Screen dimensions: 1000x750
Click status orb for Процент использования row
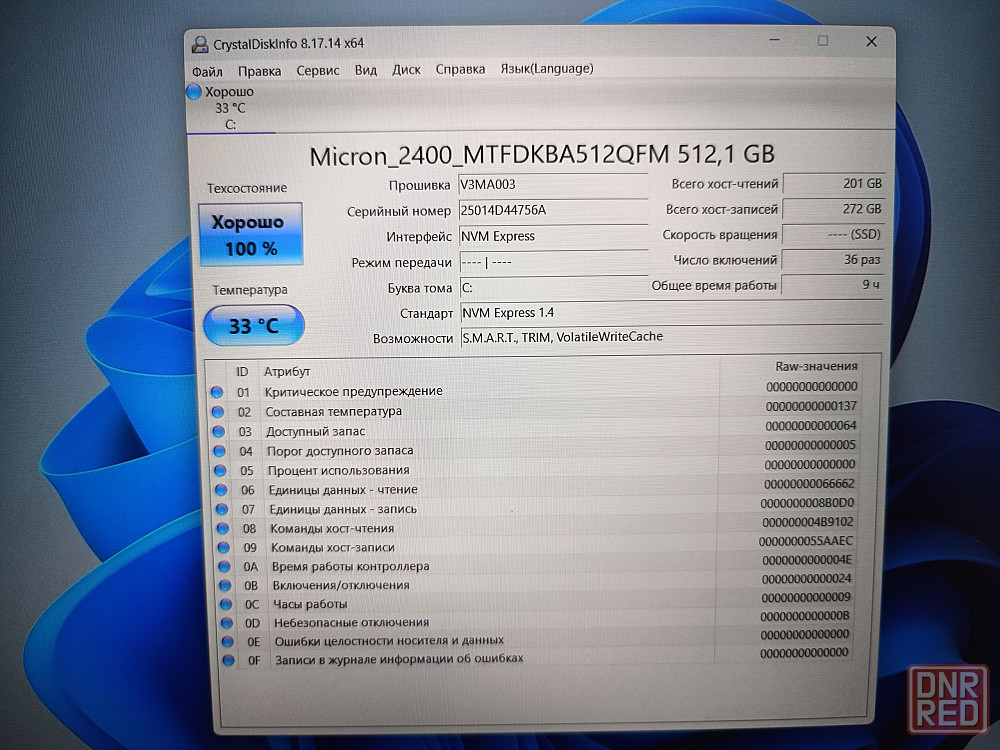pyautogui.click(x=218, y=470)
